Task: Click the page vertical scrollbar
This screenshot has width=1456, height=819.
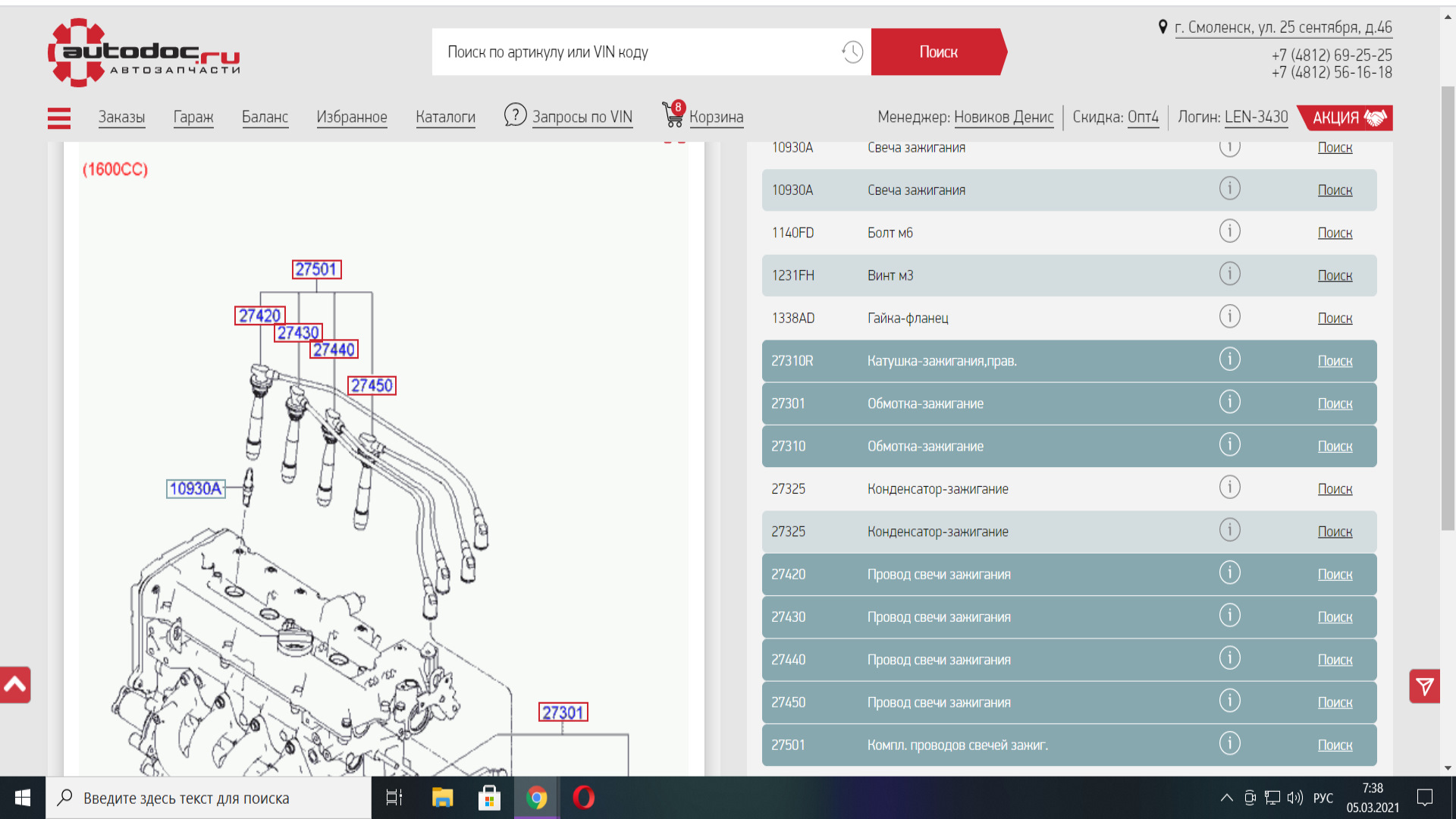Action: click(x=1448, y=307)
